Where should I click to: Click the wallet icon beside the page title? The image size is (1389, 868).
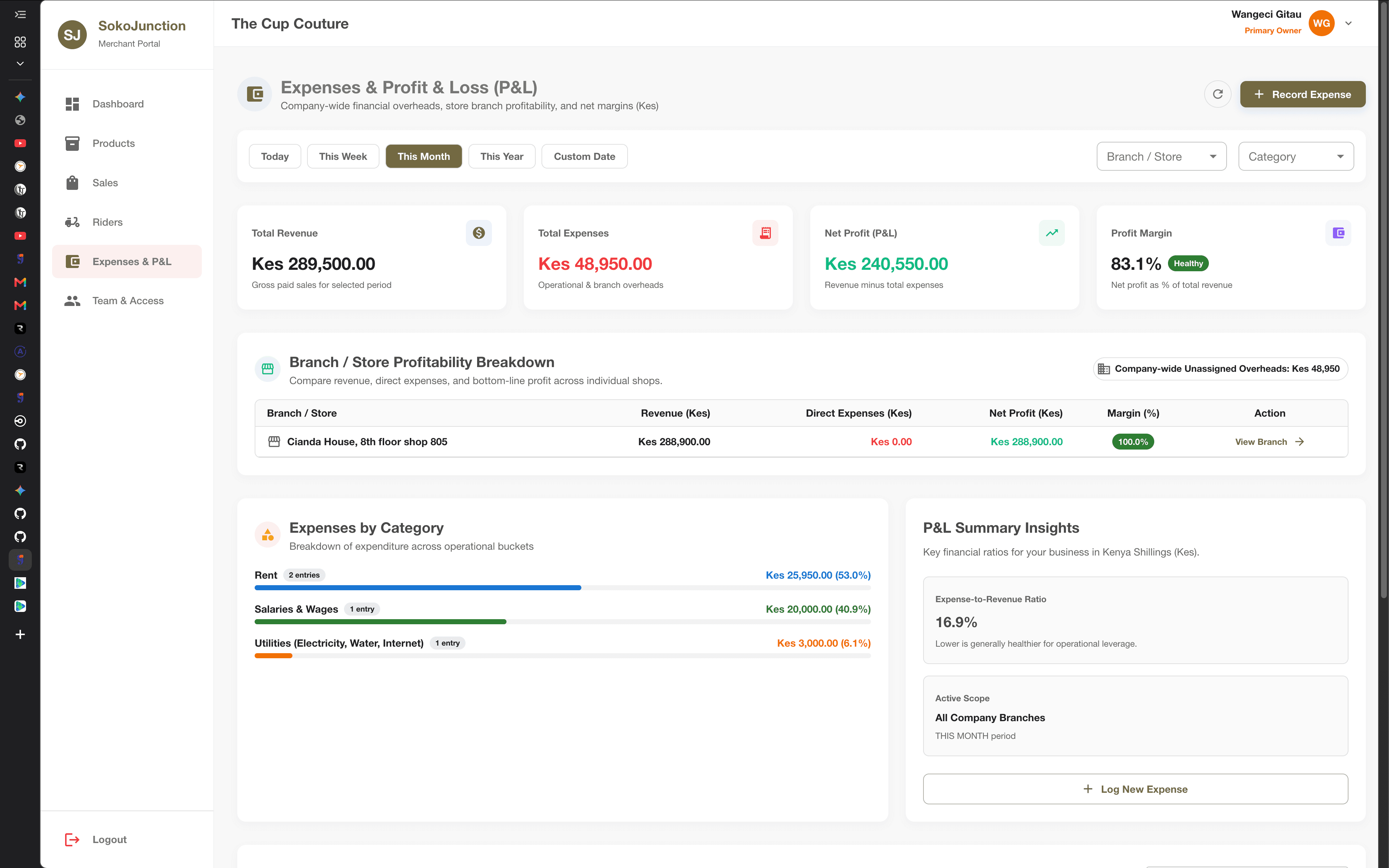pyautogui.click(x=255, y=94)
